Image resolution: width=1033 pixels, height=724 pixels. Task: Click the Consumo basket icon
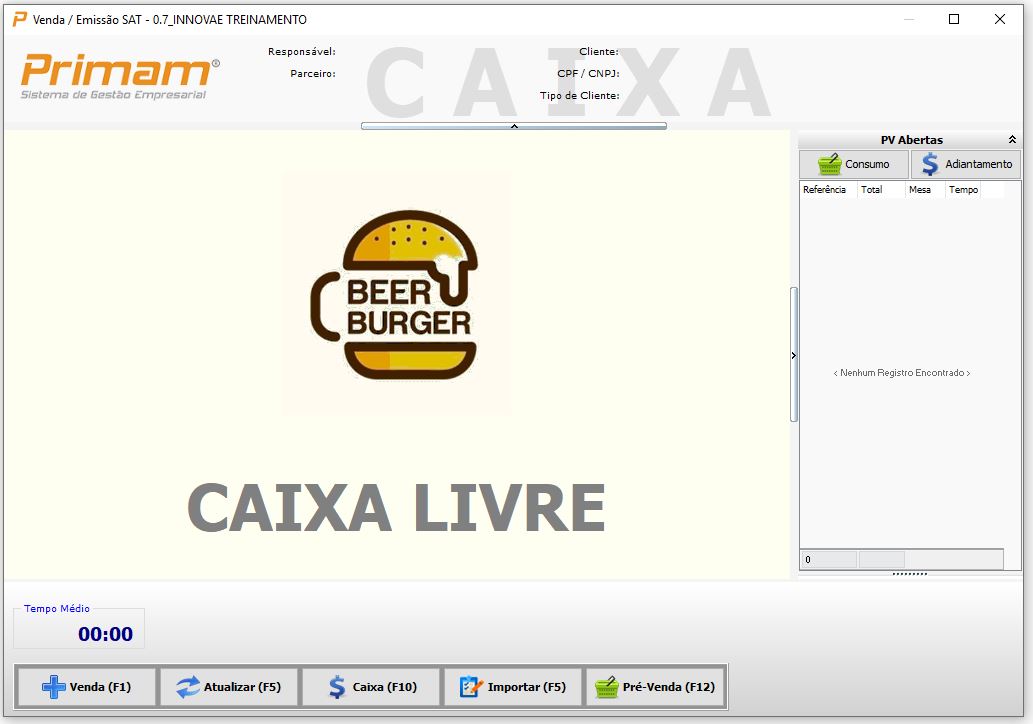tap(829, 164)
